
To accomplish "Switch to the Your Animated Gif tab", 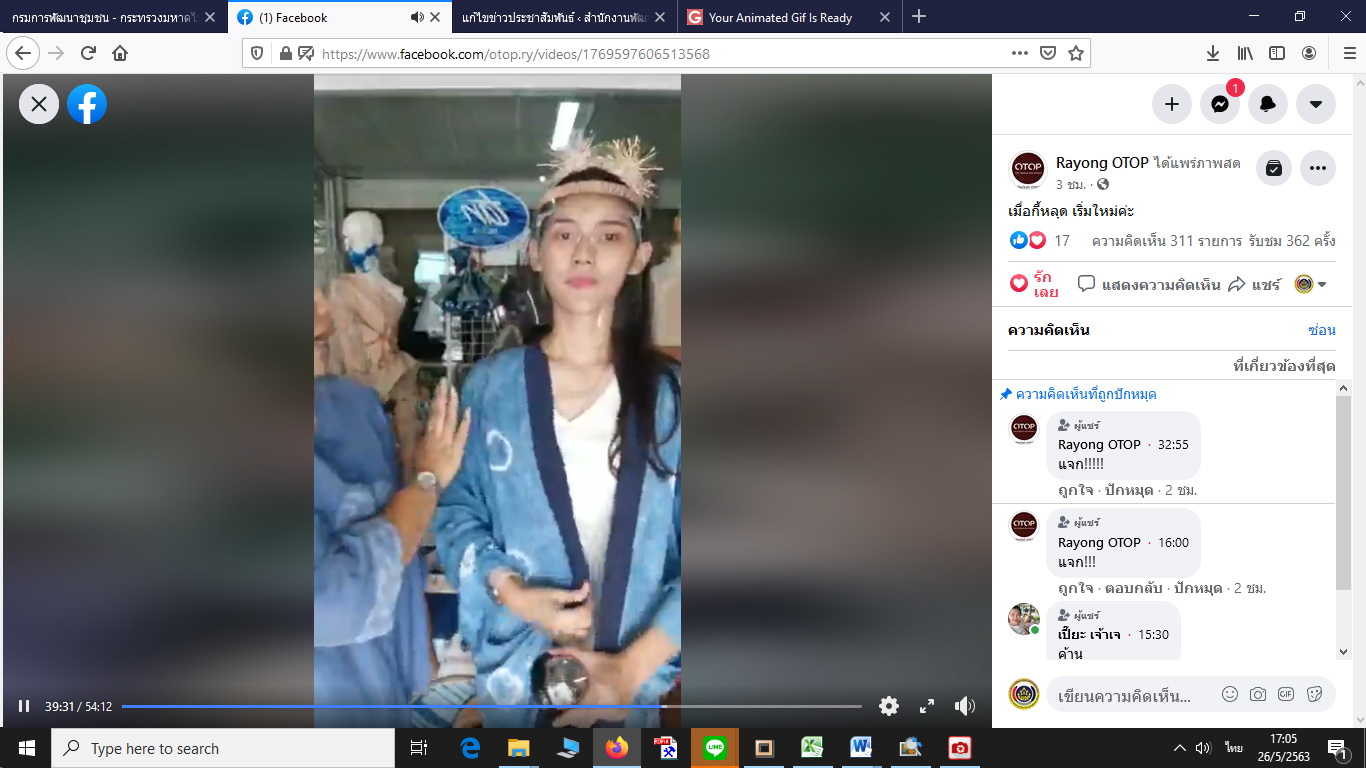I will tap(778, 17).
